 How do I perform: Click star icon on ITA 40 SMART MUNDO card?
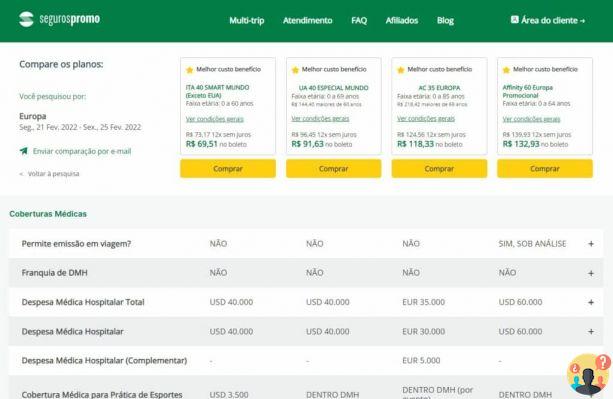click(190, 70)
